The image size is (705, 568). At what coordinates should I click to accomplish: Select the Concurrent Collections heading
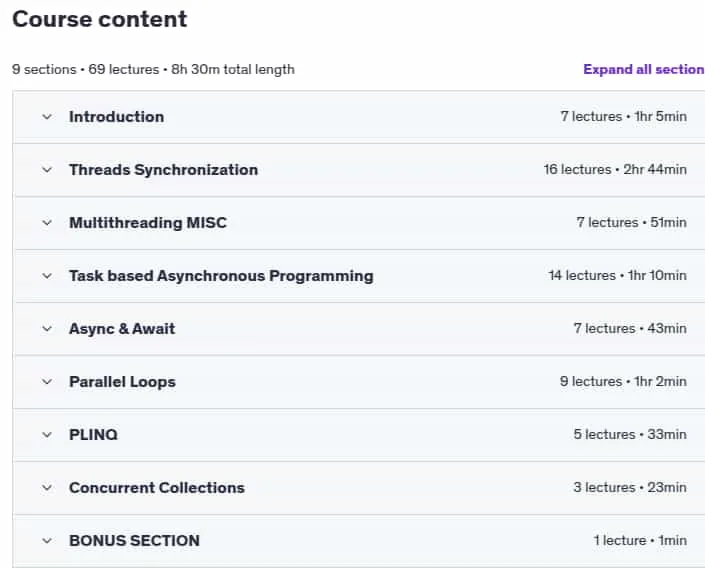tap(157, 488)
